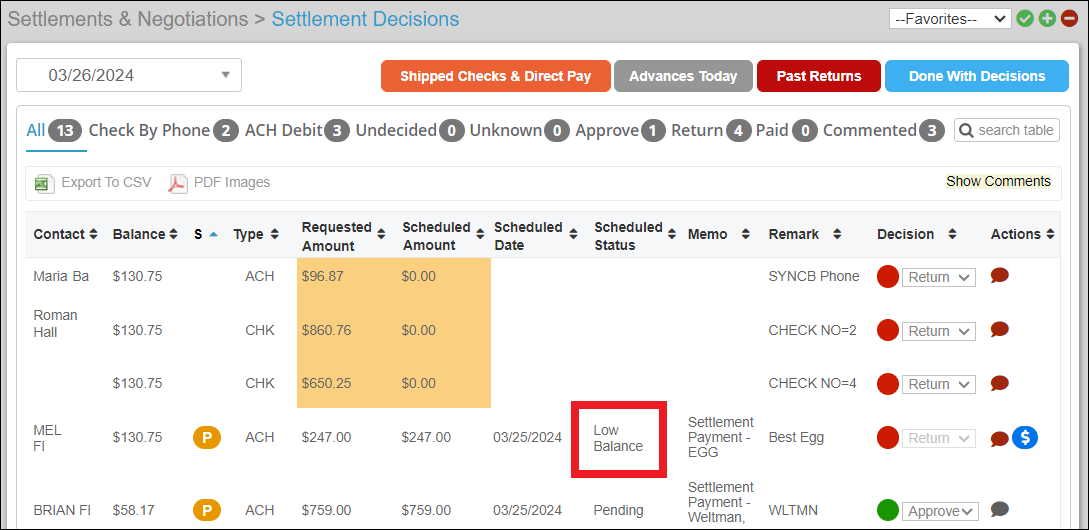The image size is (1089, 530).
Task: Click Settlements & Negotiations breadcrumb link
Action: point(128,19)
